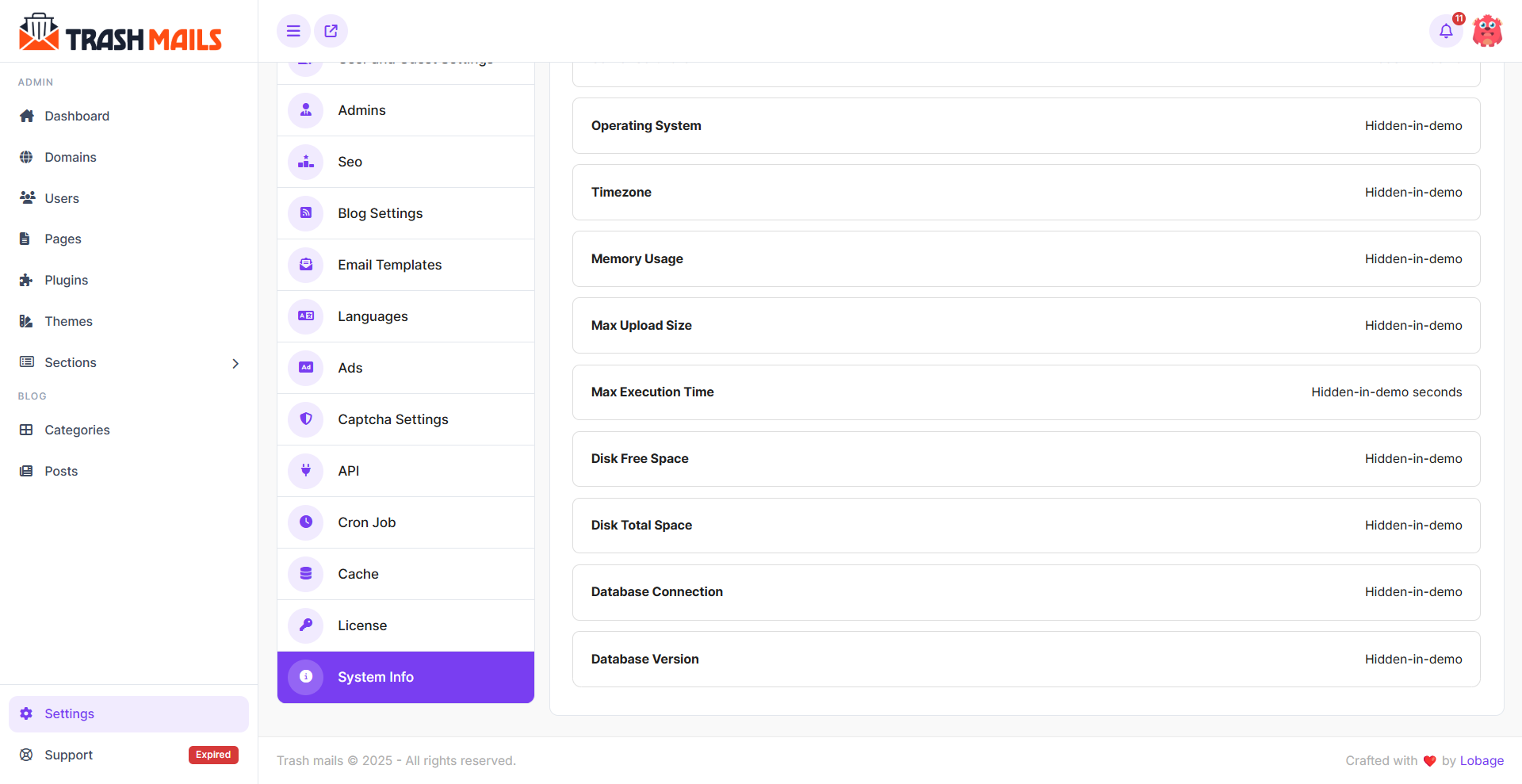Go to the Dashboard page
The width and height of the screenshot is (1522, 784).
coord(77,116)
